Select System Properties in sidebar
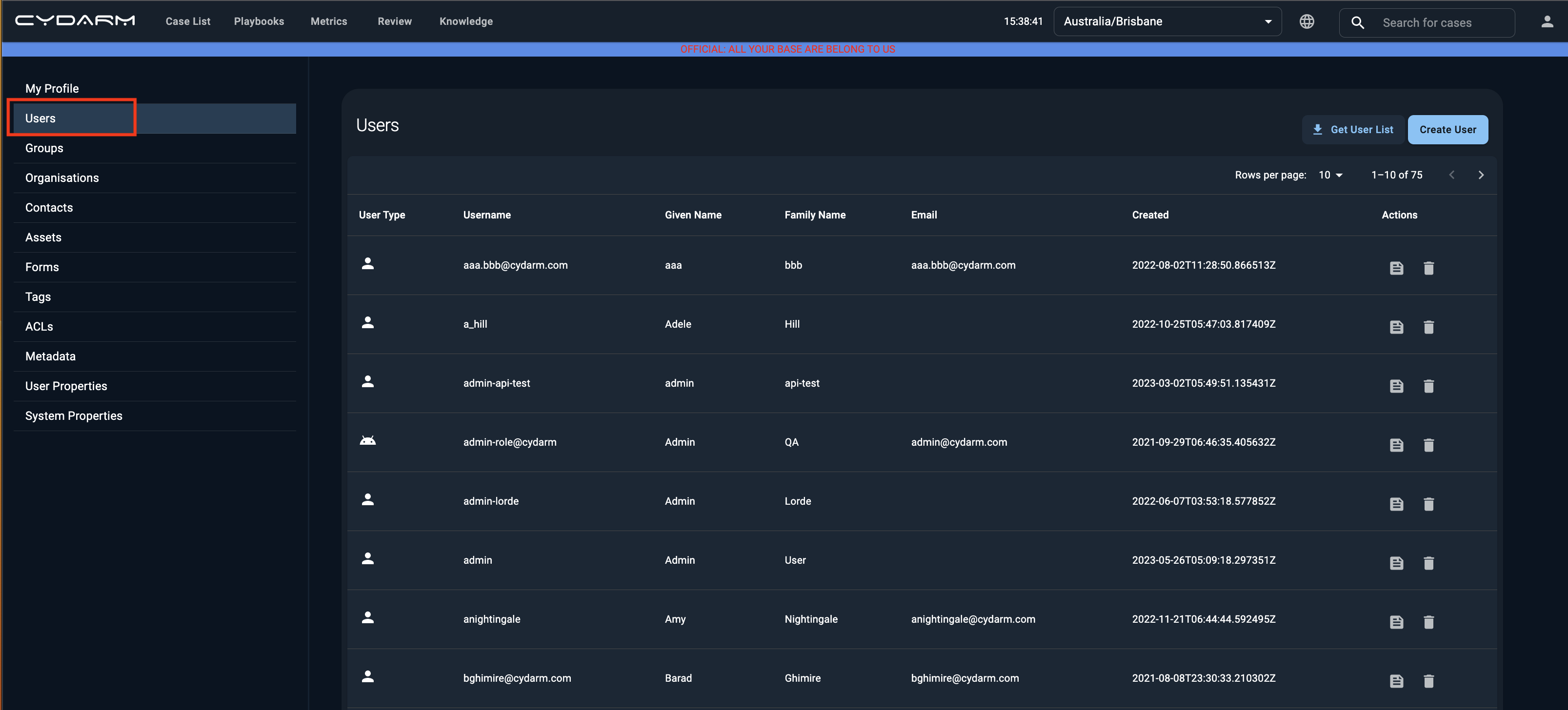 tap(155, 417)
